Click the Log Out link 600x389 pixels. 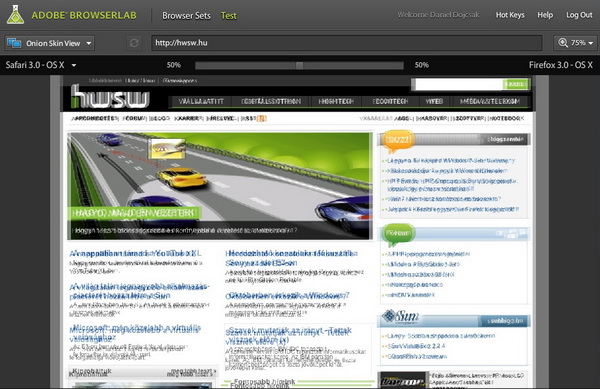coord(579,15)
